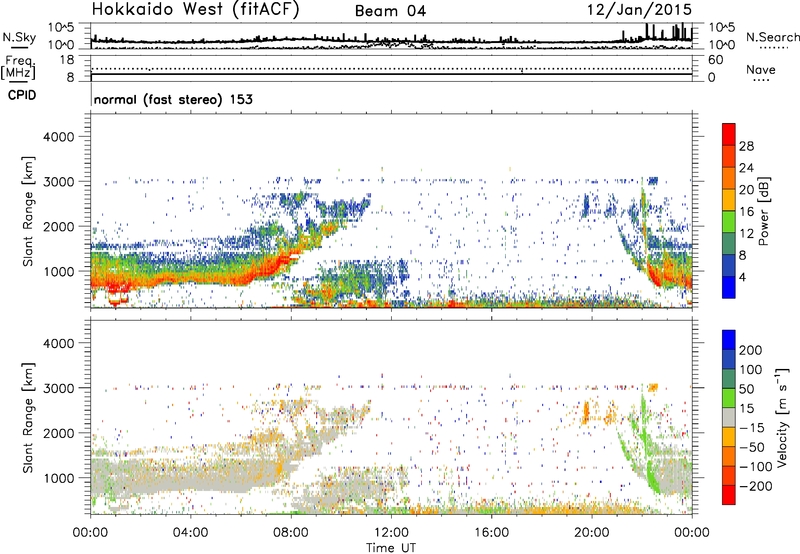Click the 'Freq. [MHz]' axis label
The image size is (800, 554).
[19, 68]
